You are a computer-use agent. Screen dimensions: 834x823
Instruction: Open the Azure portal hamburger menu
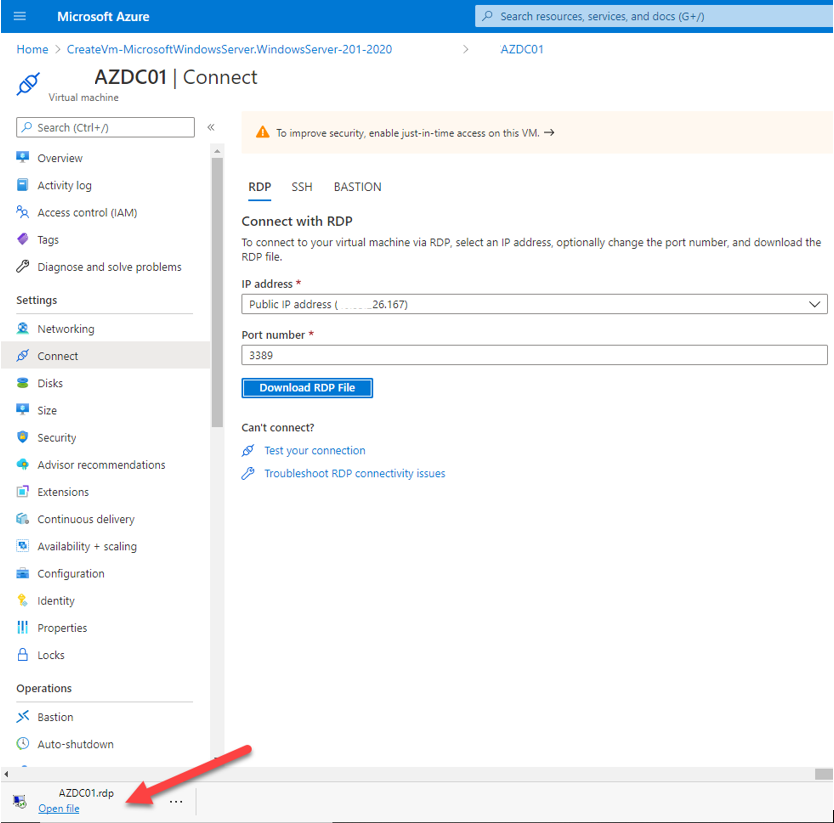20,16
